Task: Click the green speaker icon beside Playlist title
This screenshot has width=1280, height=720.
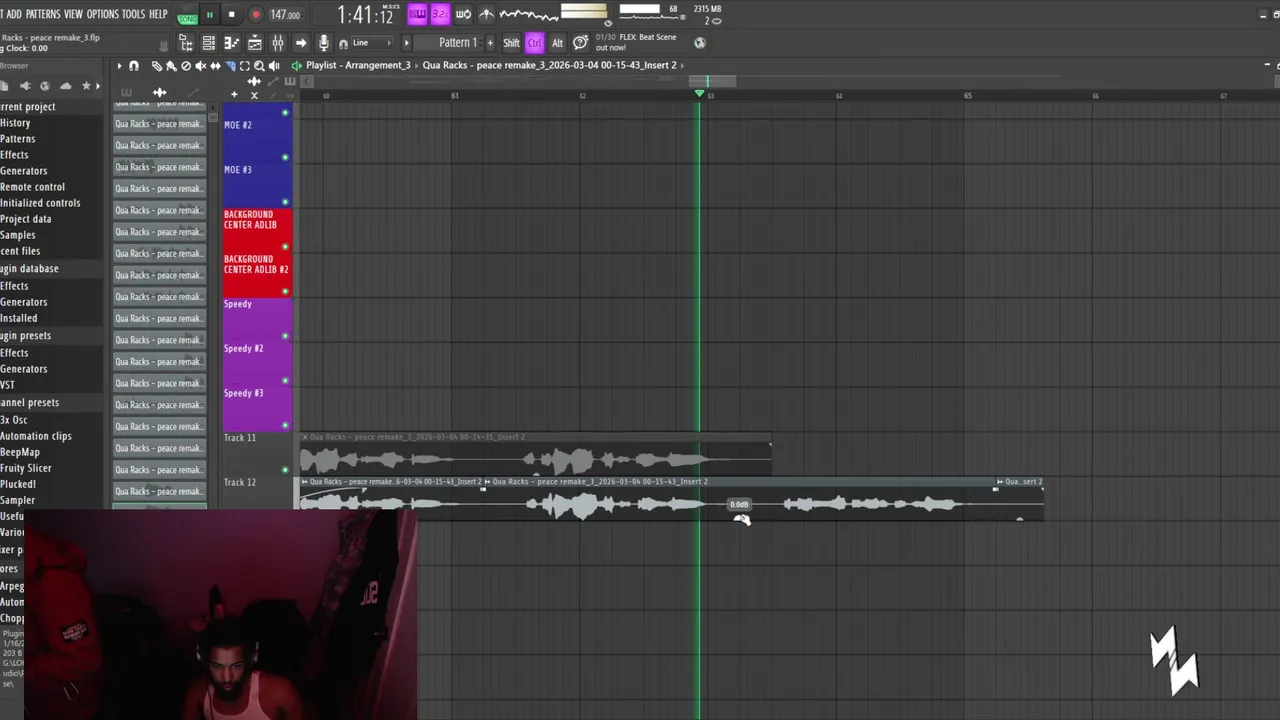Action: tap(296, 66)
